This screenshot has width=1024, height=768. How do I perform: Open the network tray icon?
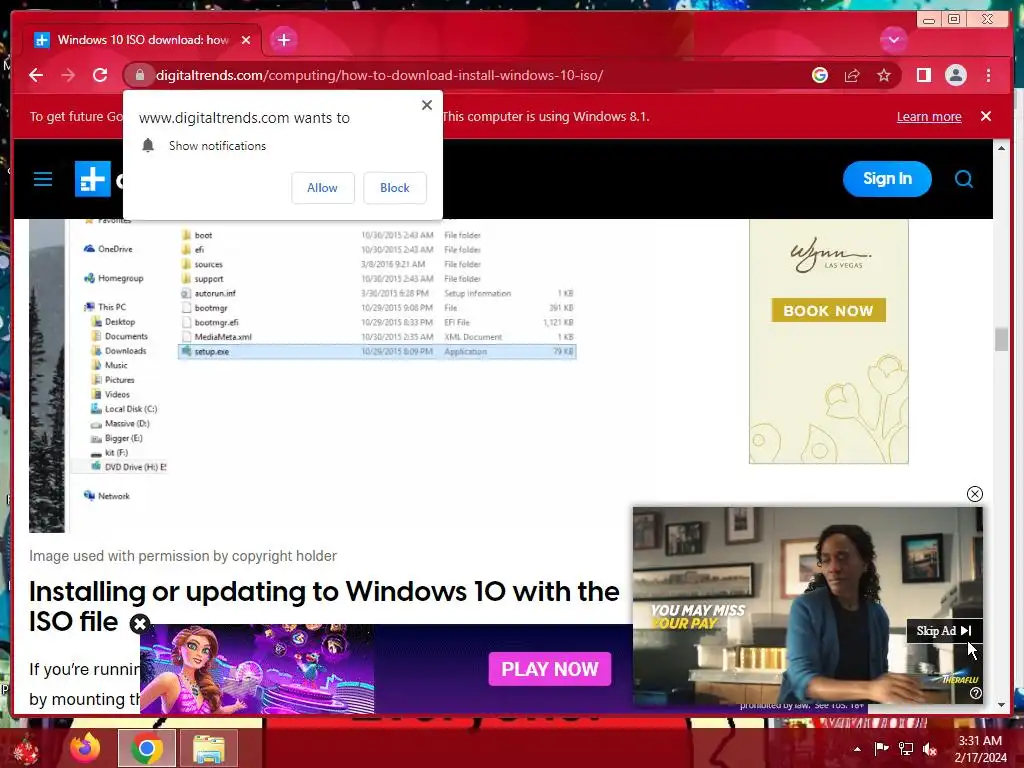(906, 749)
